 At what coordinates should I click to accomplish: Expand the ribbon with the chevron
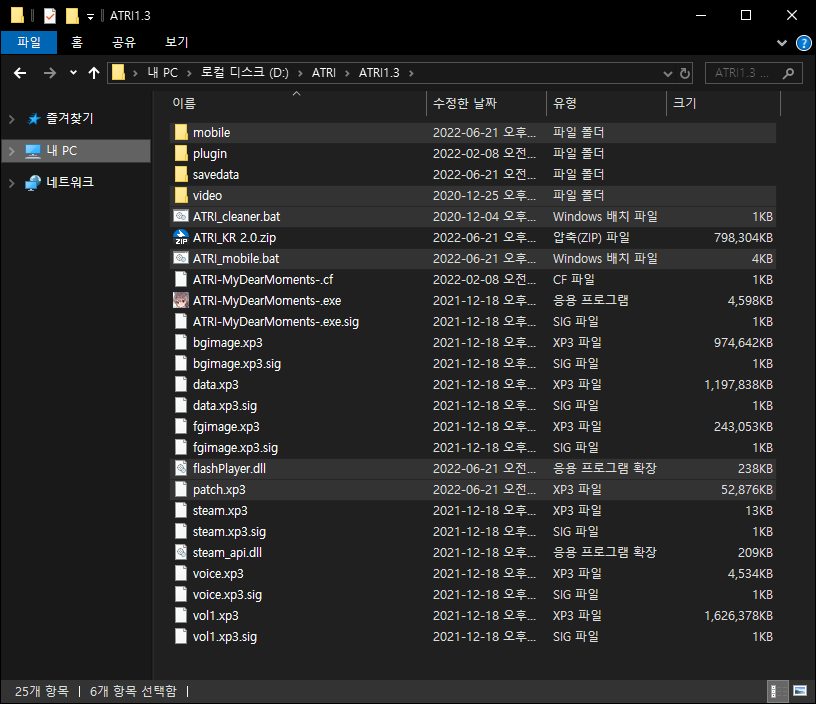782,43
